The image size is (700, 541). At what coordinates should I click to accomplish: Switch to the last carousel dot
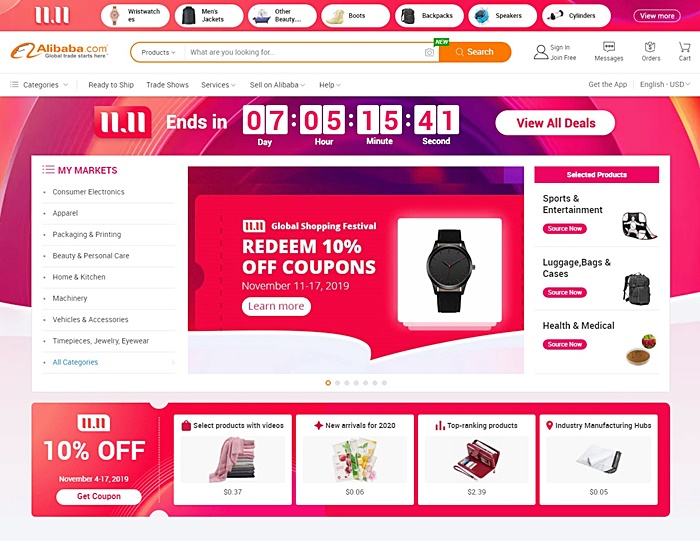[384, 383]
